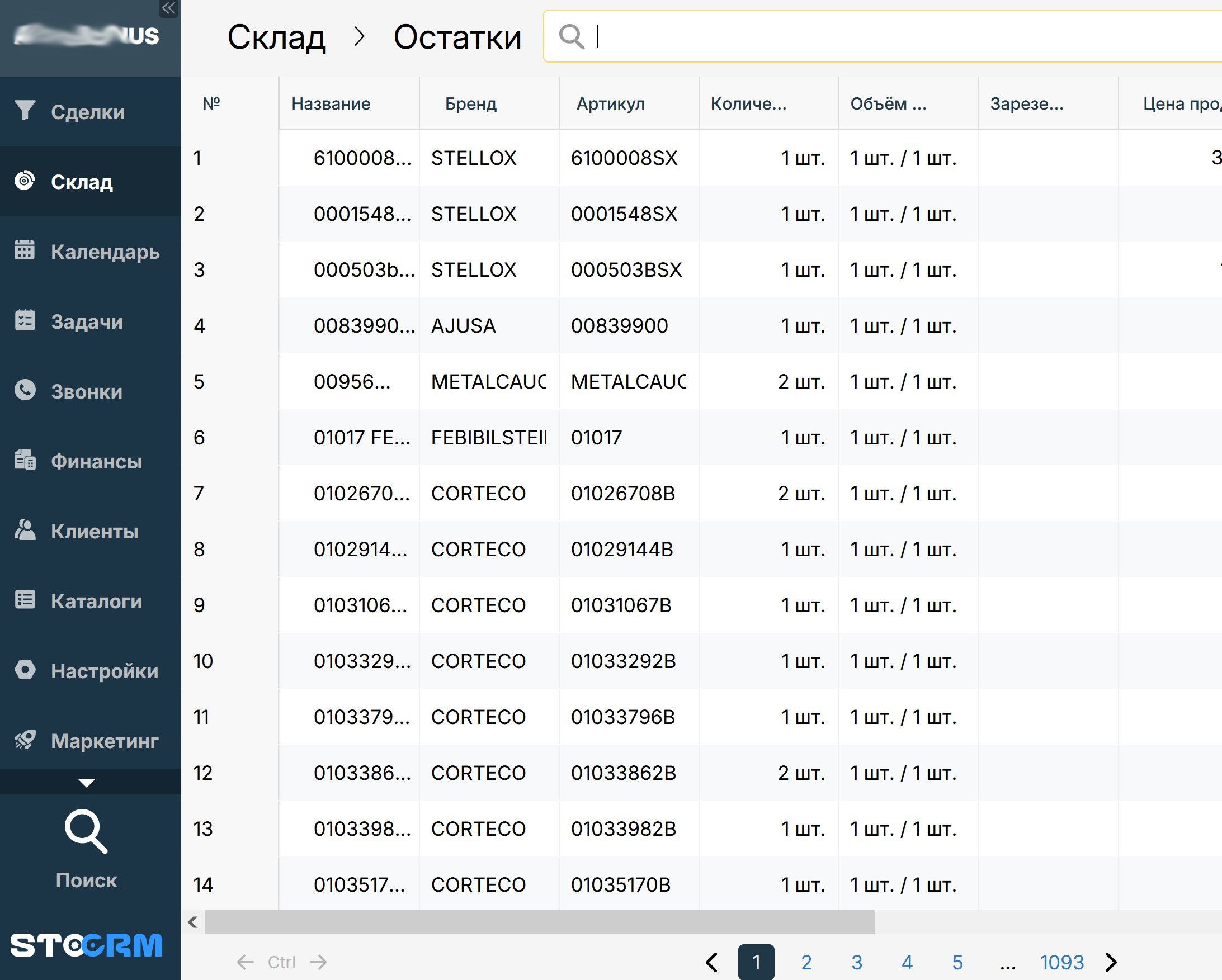Screen dimensions: 1222x980
Task: Click the Клиенты people icon
Action: click(x=25, y=529)
